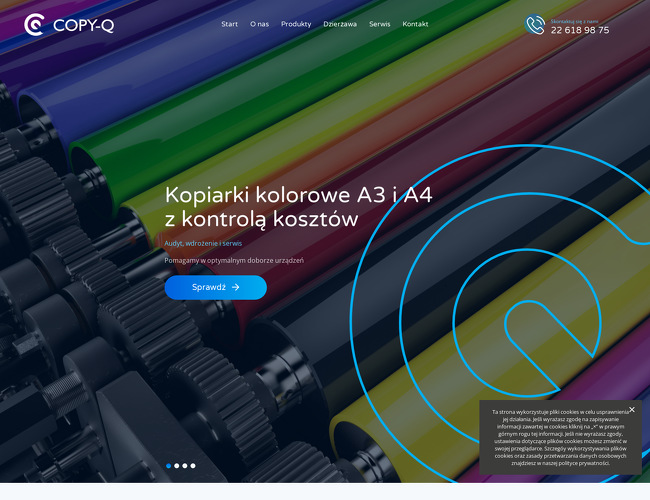Go to the Dzierżawa page
650x500 pixels.
340,24
